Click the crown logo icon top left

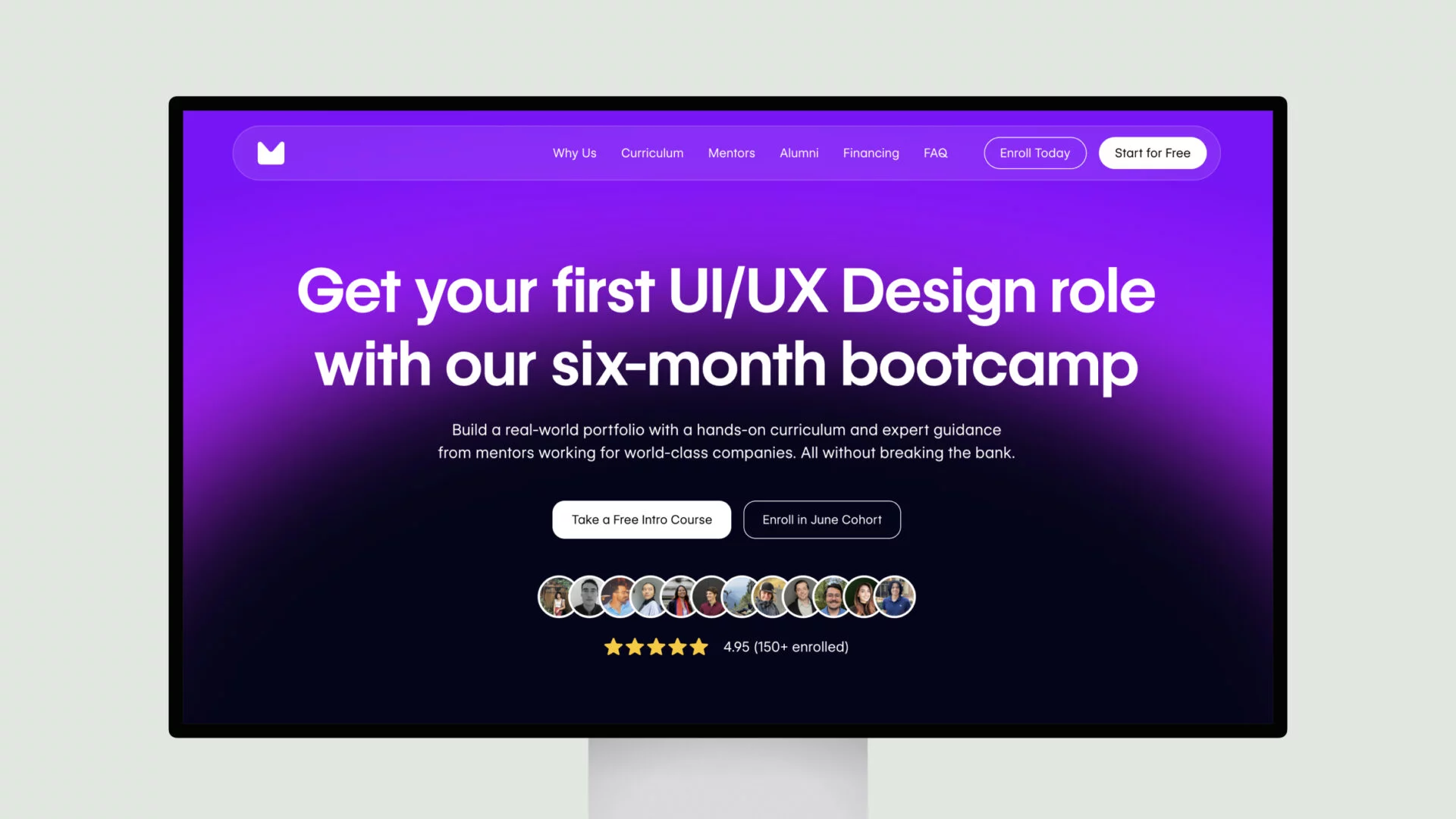coord(270,152)
